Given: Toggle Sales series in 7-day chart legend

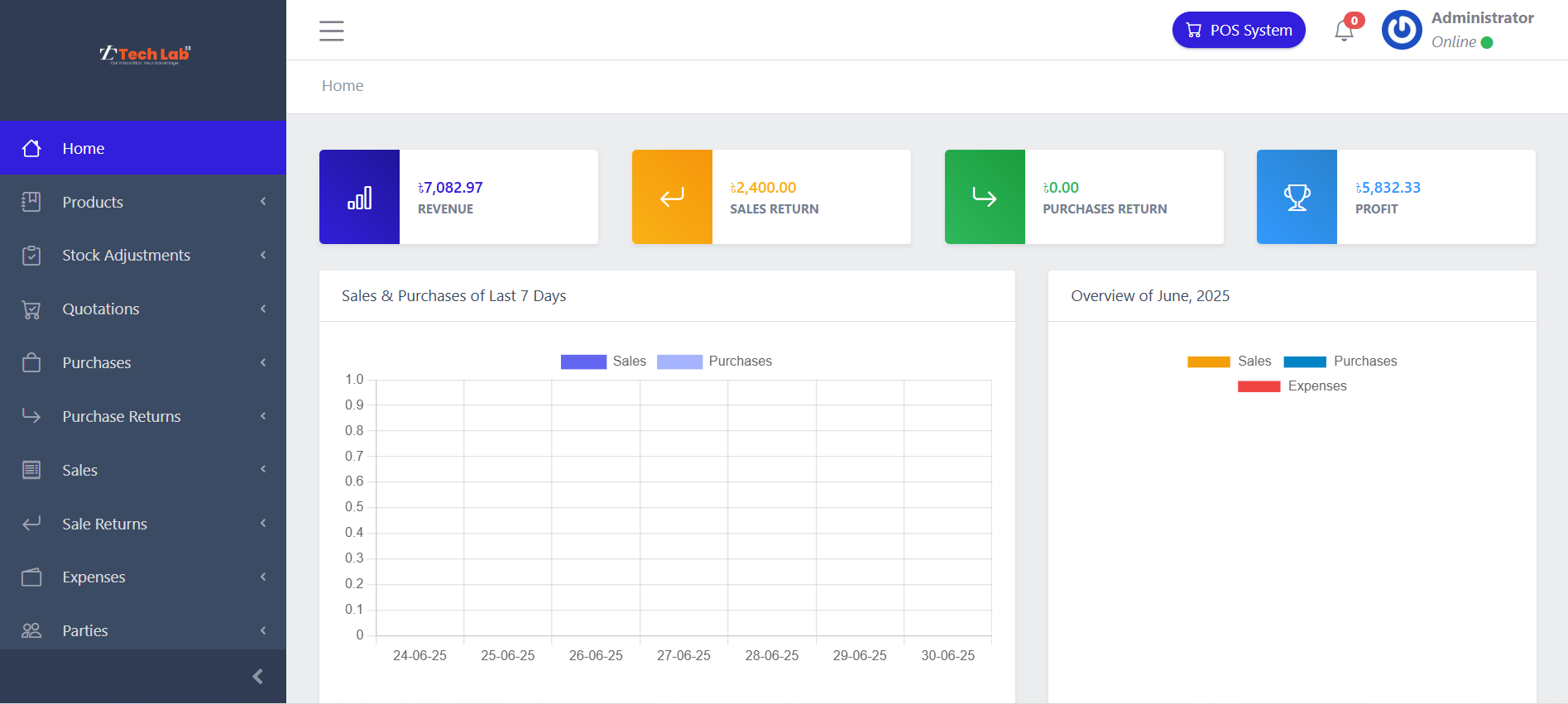Looking at the screenshot, I should pos(603,362).
